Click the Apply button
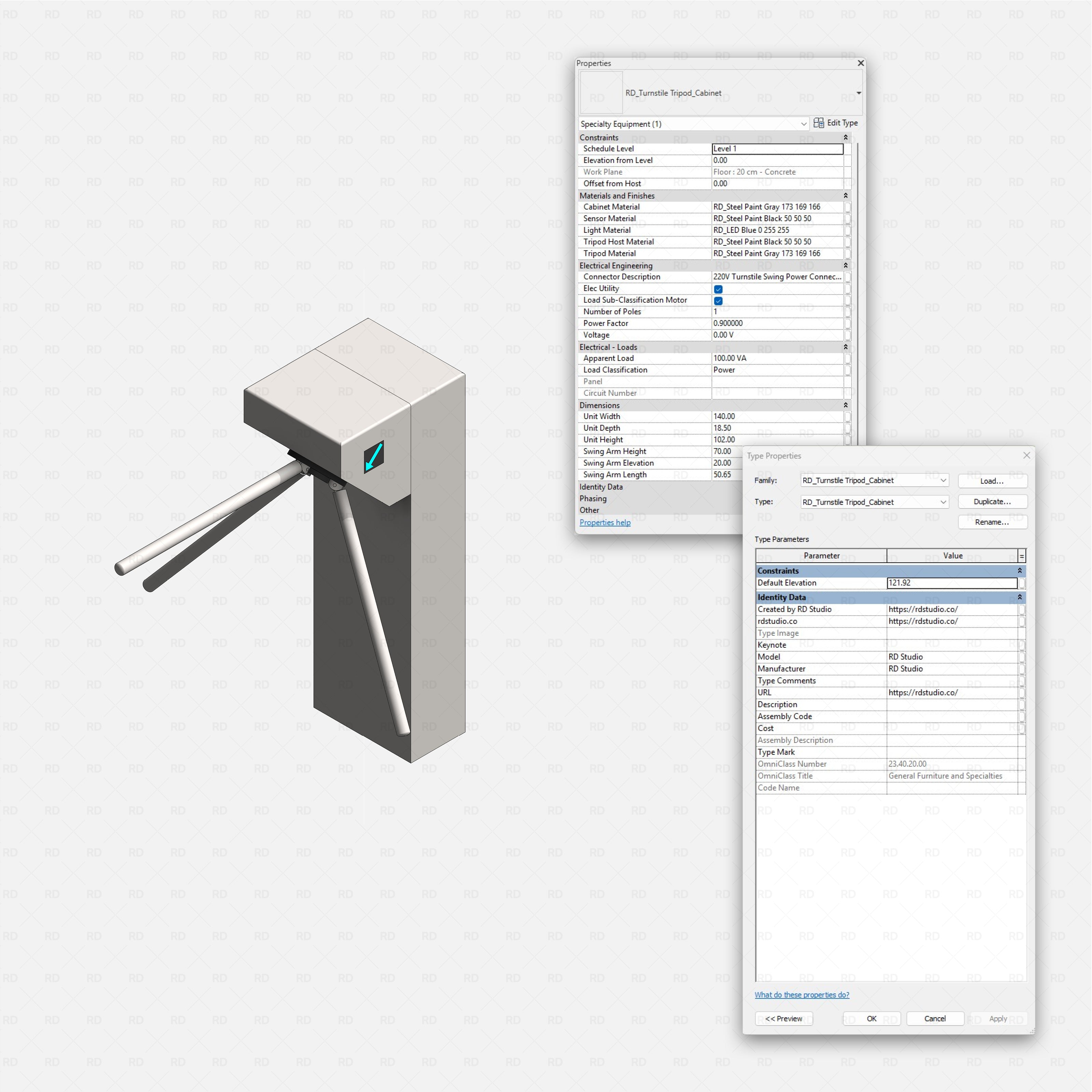Screen dimensions: 1092x1092 pyautogui.click(x=998, y=1019)
